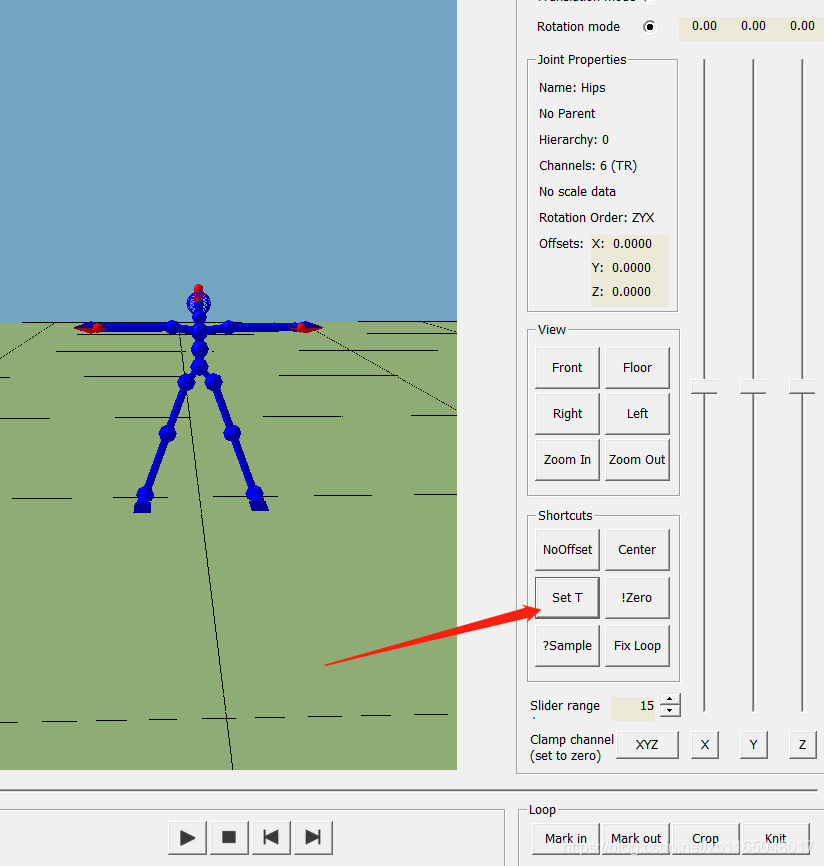Click the 'Rotation Order: ZYX' text
Image resolution: width=824 pixels, height=866 pixels.
coord(596,218)
